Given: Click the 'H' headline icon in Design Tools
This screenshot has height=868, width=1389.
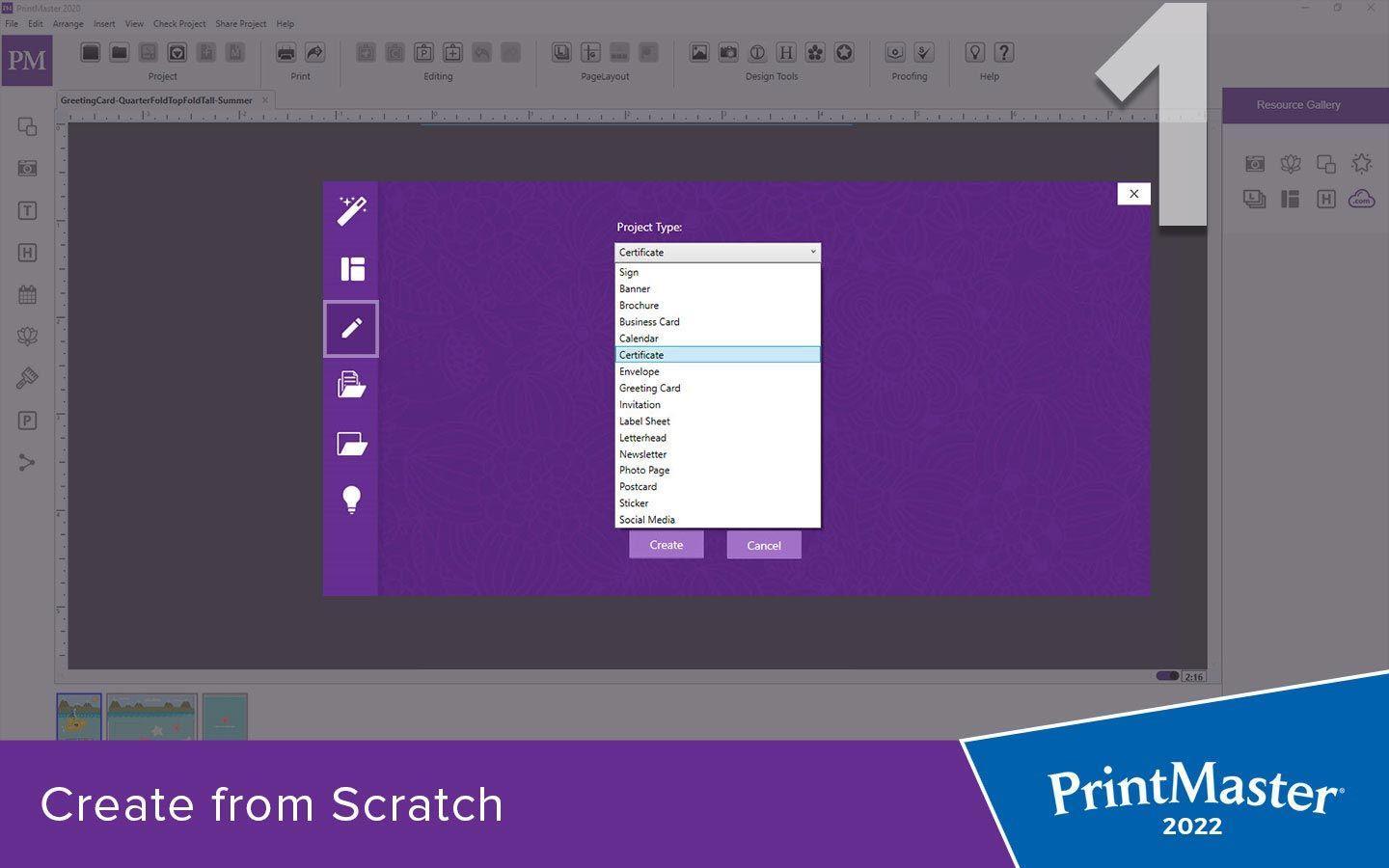Looking at the screenshot, I should tap(788, 53).
